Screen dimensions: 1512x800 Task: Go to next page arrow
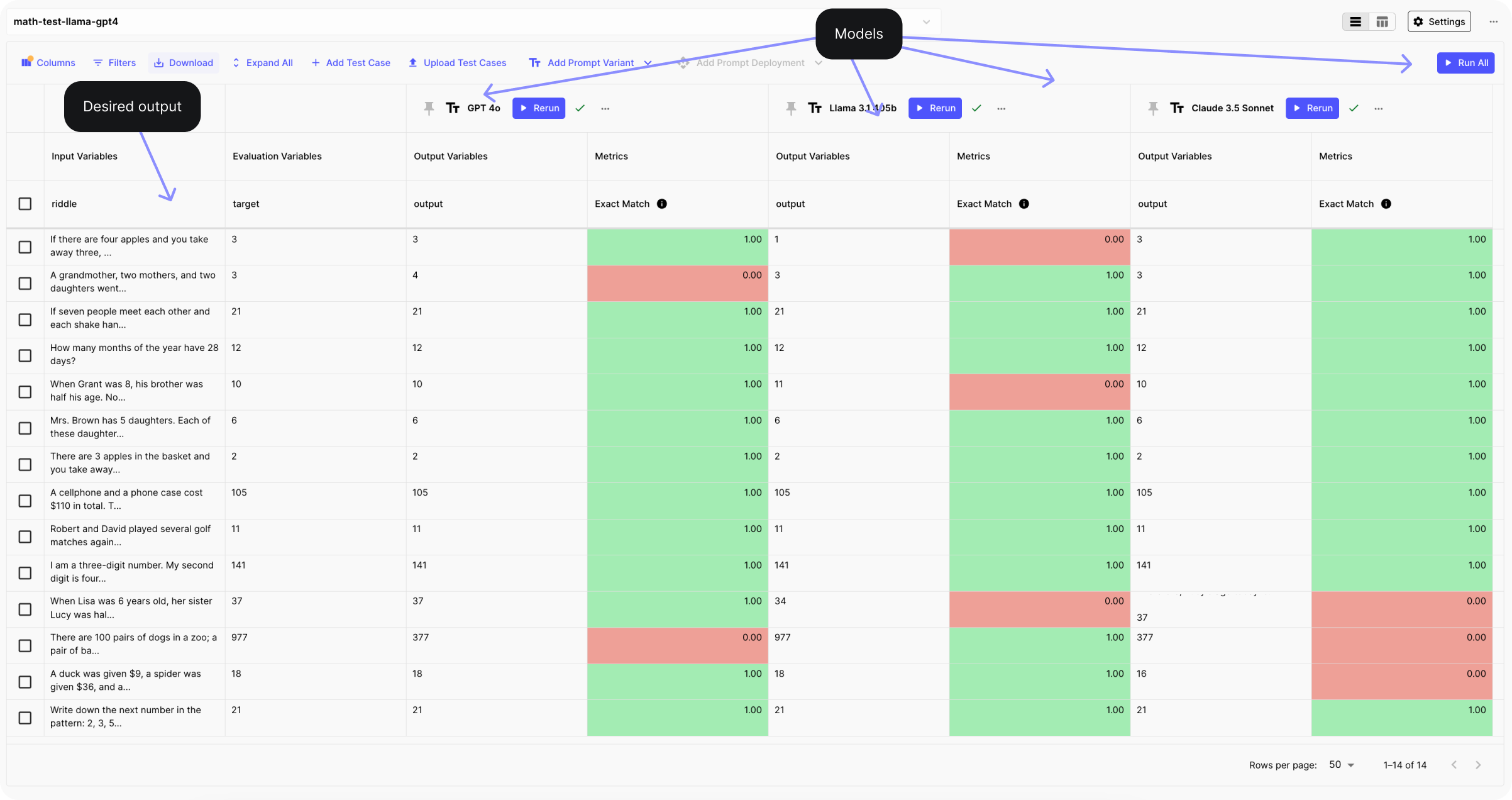tap(1478, 765)
